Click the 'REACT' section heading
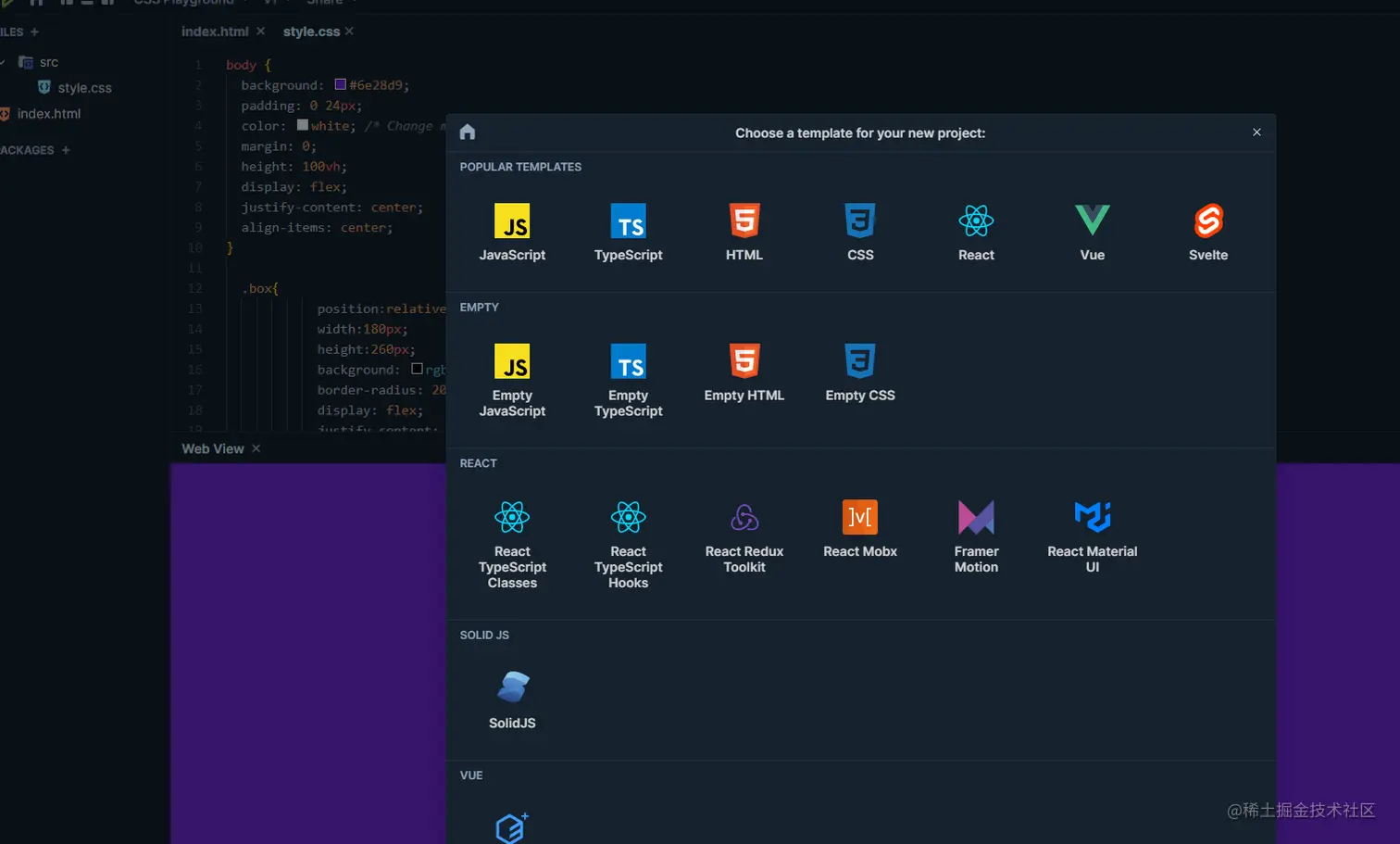Image resolution: width=1400 pixels, height=844 pixels. click(x=479, y=463)
